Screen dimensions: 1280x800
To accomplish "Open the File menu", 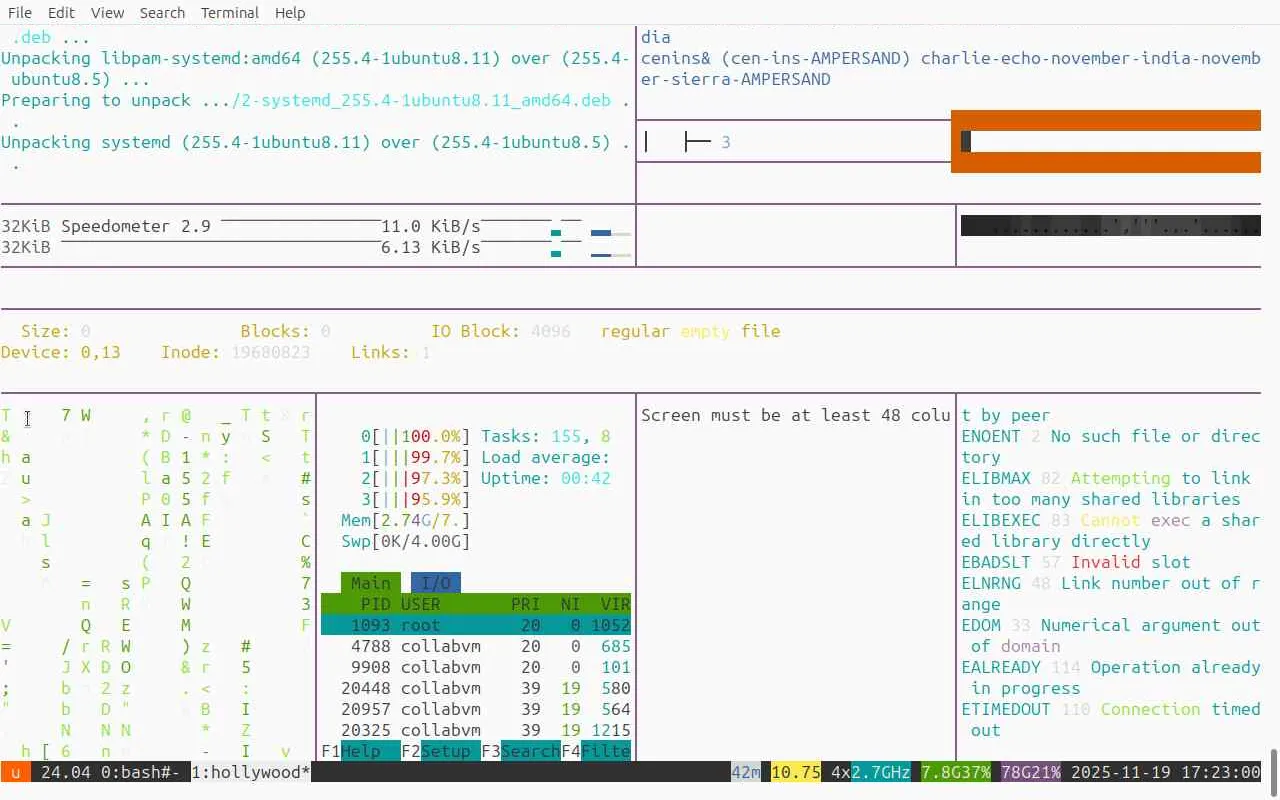I will (20, 13).
